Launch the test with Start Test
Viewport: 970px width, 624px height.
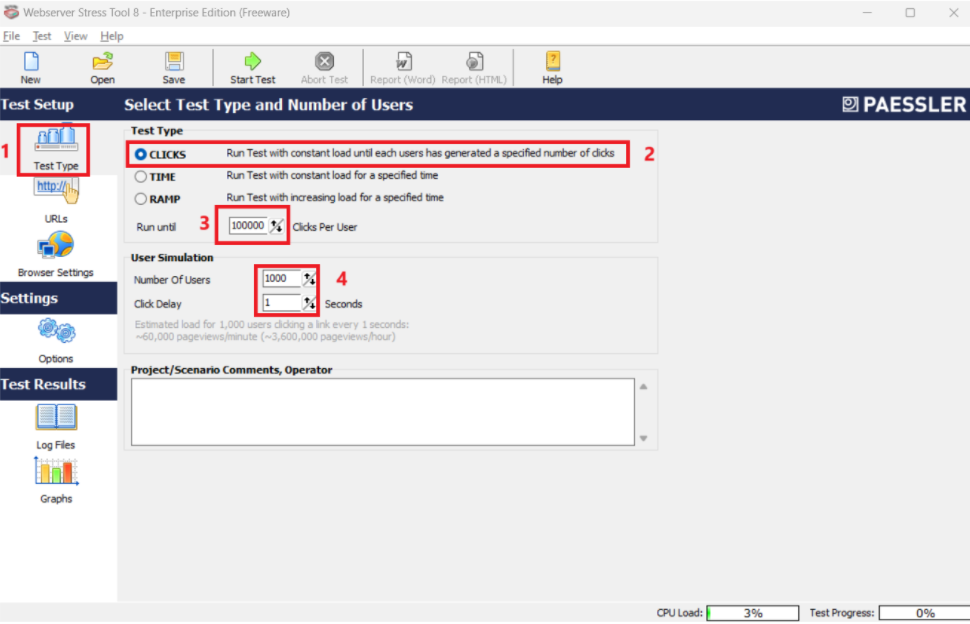tap(252, 68)
